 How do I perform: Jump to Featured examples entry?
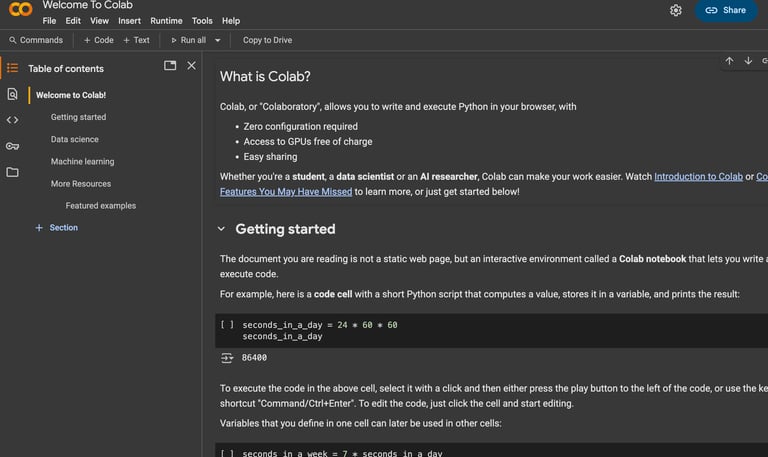click(101, 206)
